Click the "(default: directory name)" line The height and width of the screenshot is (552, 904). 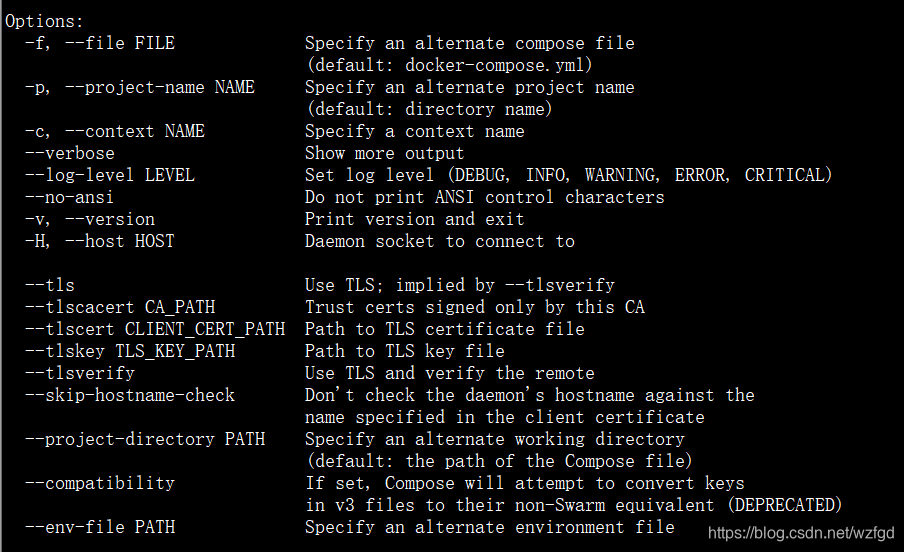pyautogui.click(x=430, y=109)
